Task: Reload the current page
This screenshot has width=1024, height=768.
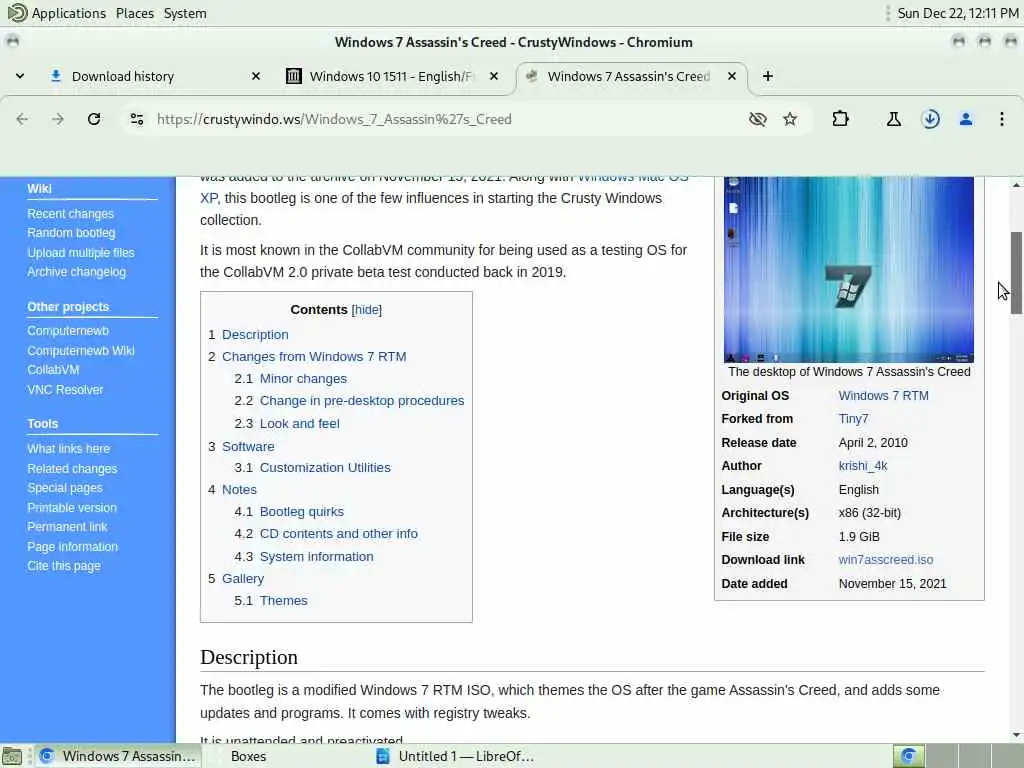Action: pyautogui.click(x=94, y=119)
